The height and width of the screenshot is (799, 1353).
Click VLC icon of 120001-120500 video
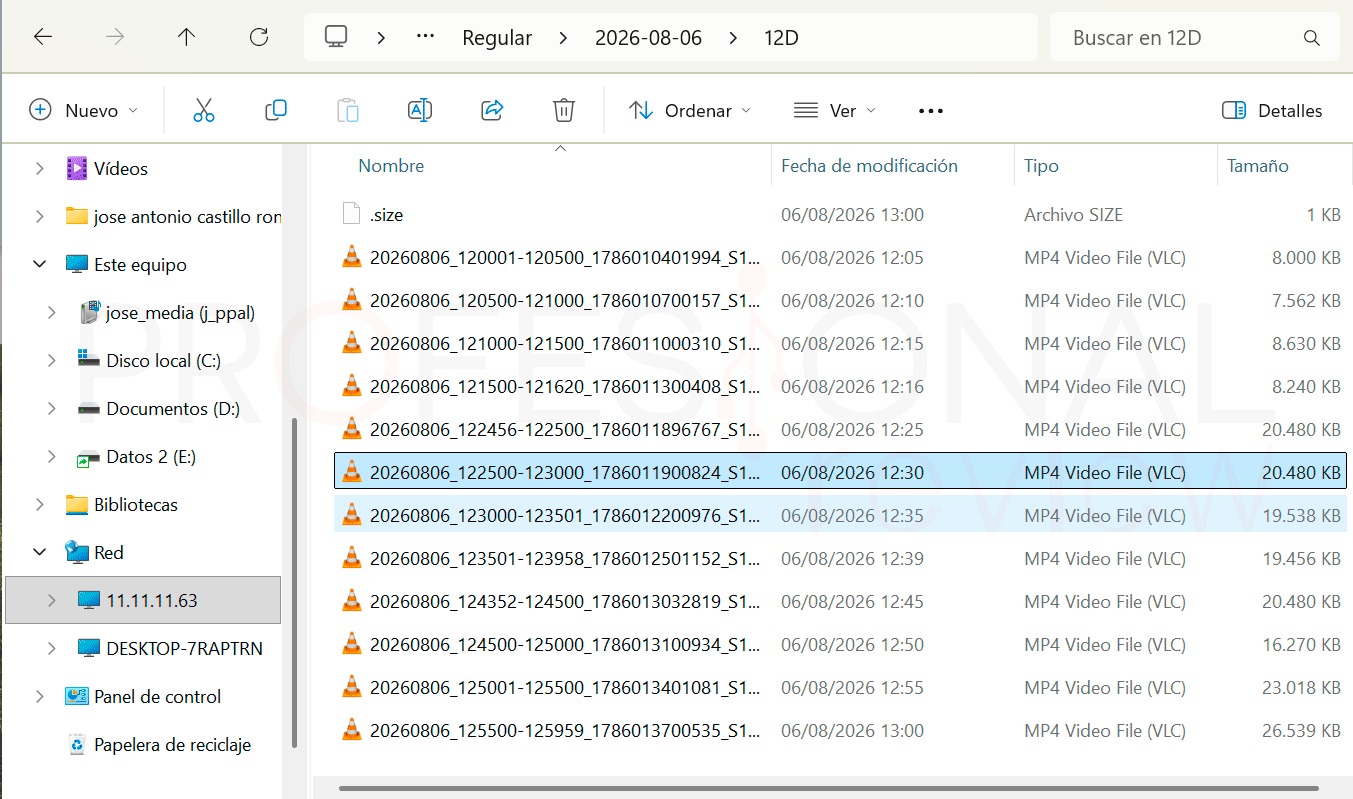click(x=351, y=257)
